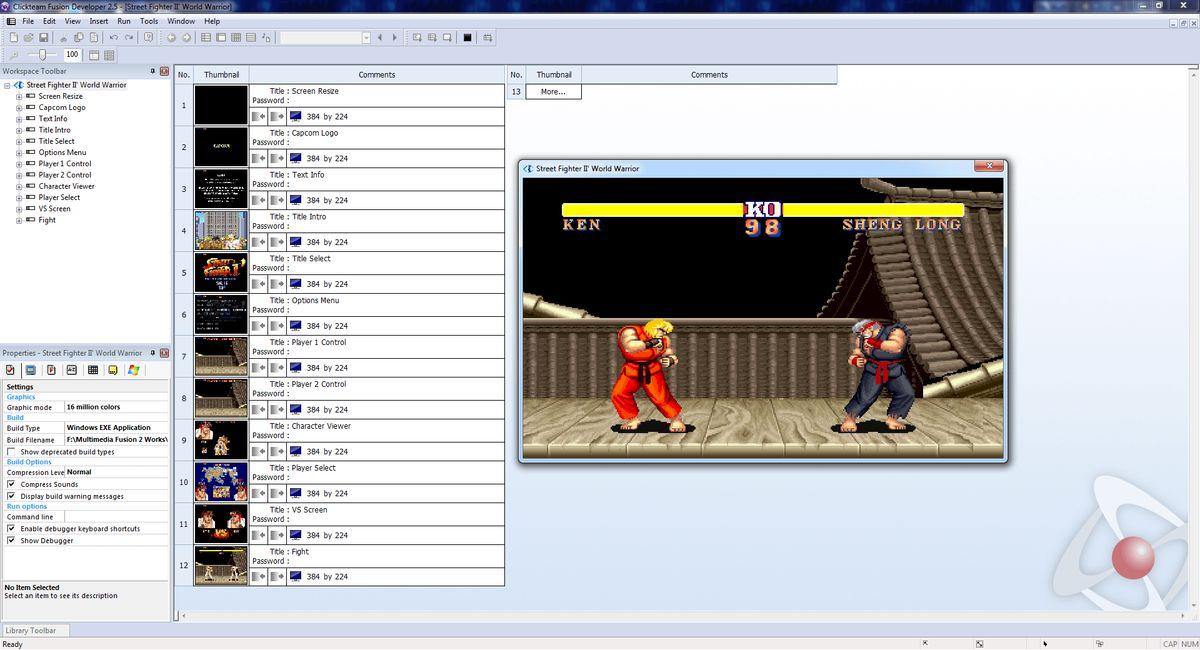This screenshot has height=650, width=1200.
Task: Select the Values tab icon in Properties
Action: [x=72, y=370]
